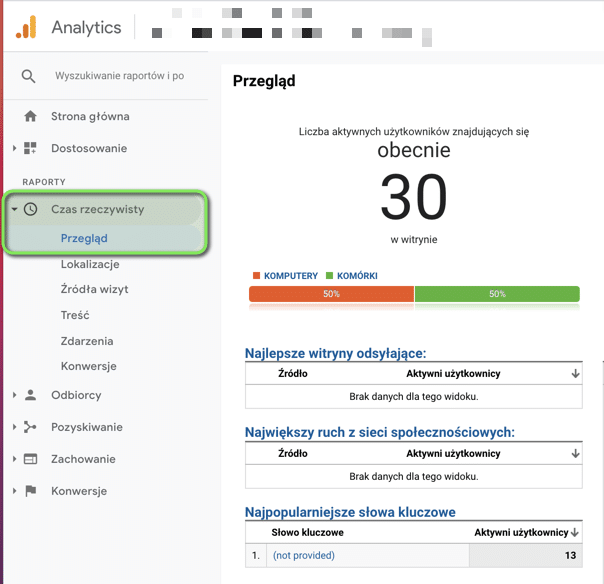Click the Pozyskiwanie label

click(x=87, y=427)
